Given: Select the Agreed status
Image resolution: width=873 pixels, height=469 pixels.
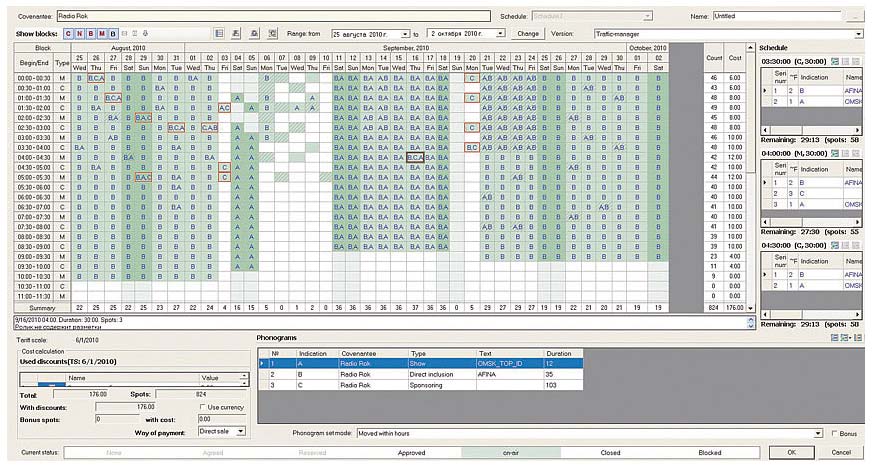Looking at the screenshot, I should coord(213,453).
